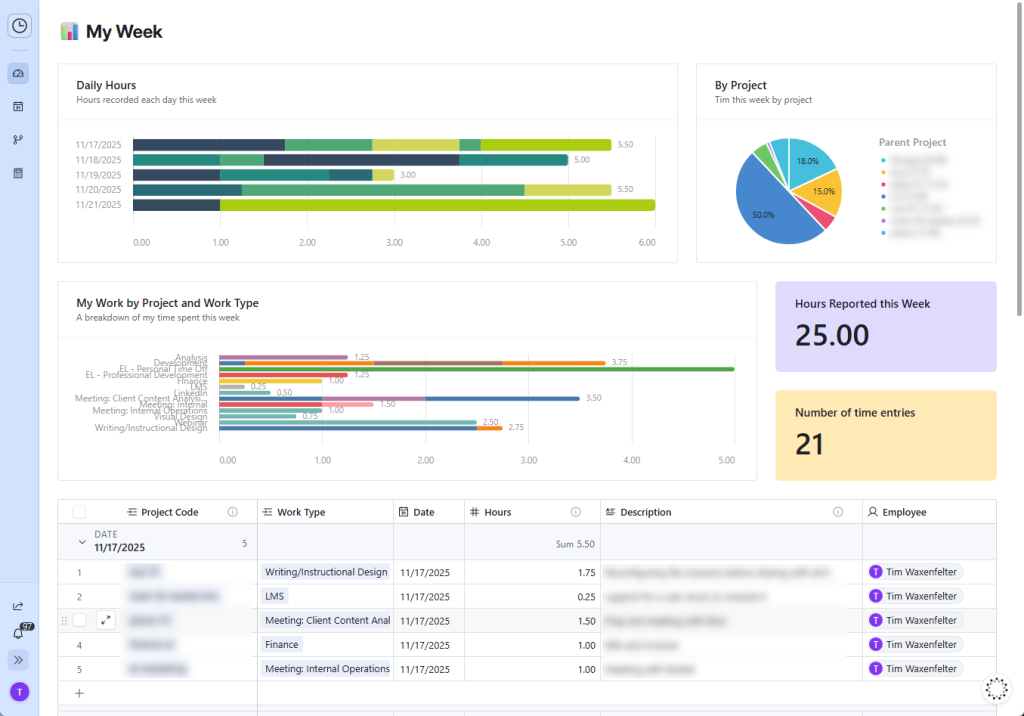Image resolution: width=1024 pixels, height=716 pixels.
Task: Click the long green EL - Personal Time Off bar
Action: [477, 369]
